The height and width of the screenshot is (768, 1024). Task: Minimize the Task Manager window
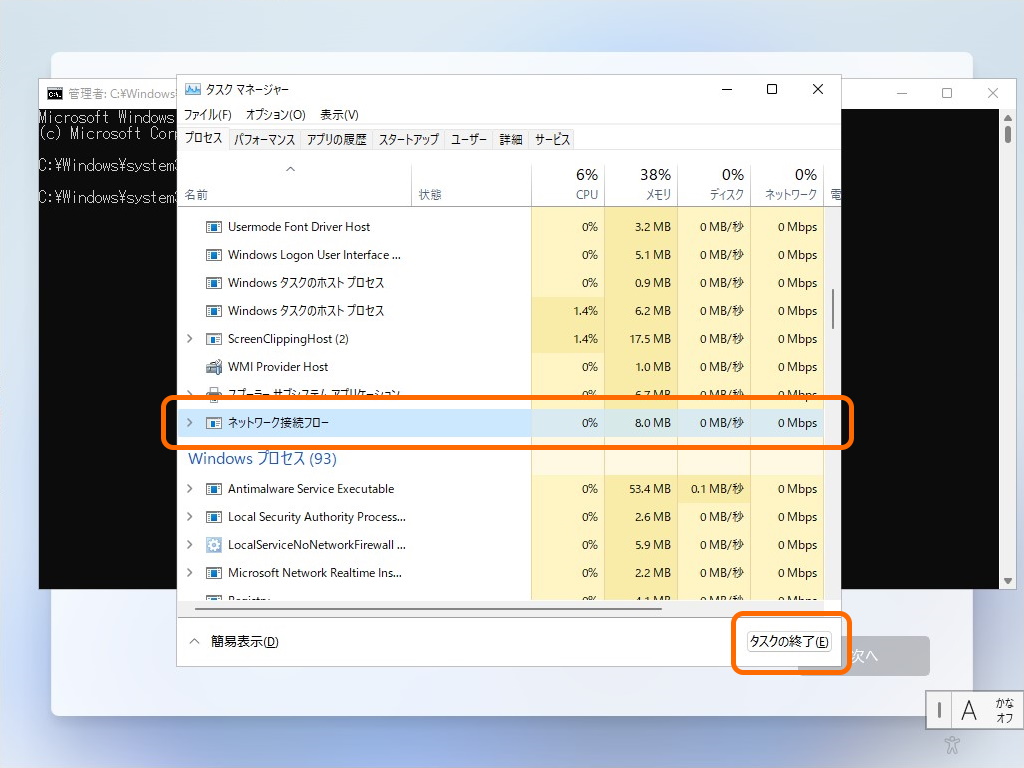coord(727,89)
